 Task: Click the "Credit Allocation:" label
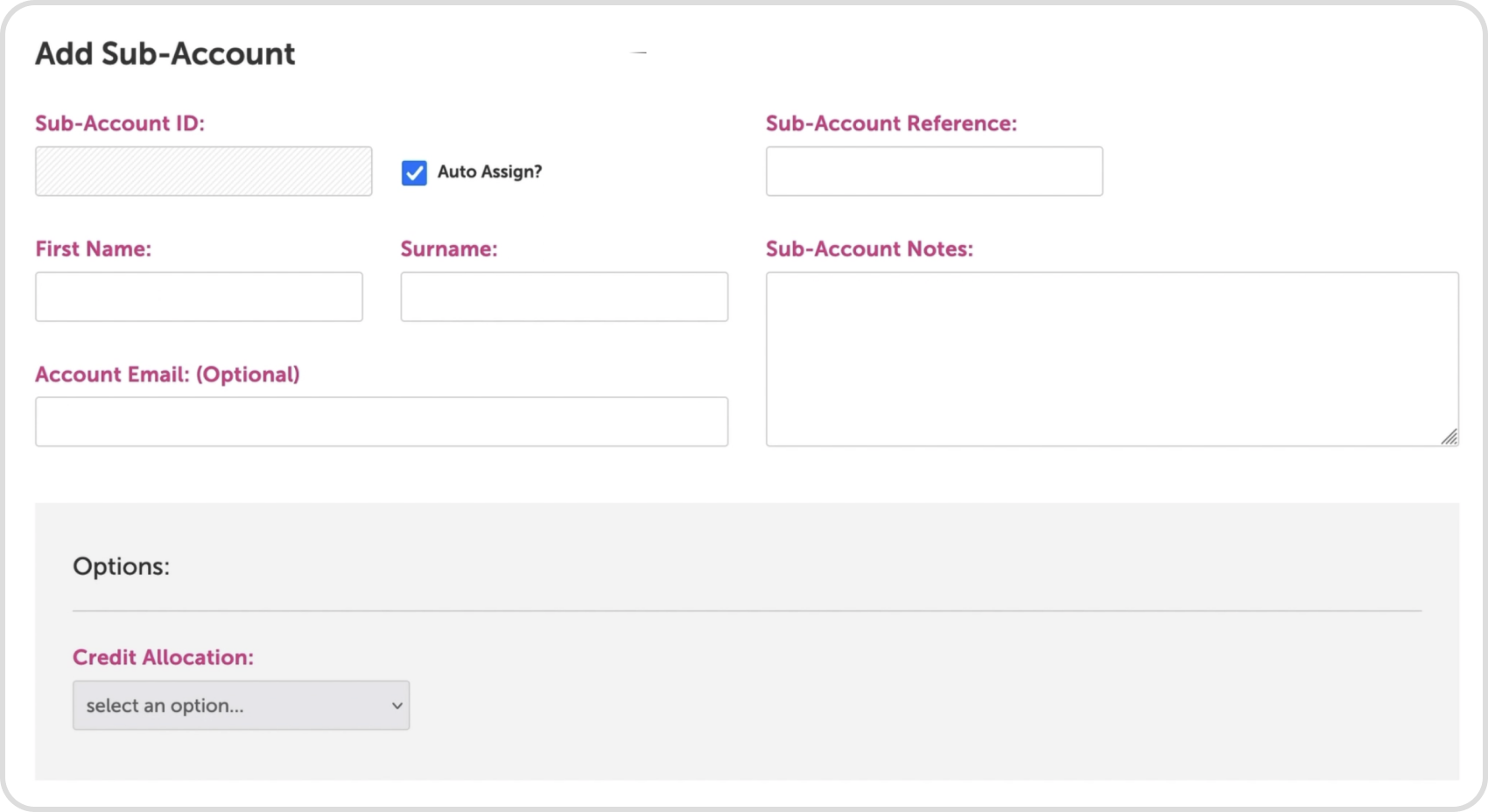click(x=163, y=657)
